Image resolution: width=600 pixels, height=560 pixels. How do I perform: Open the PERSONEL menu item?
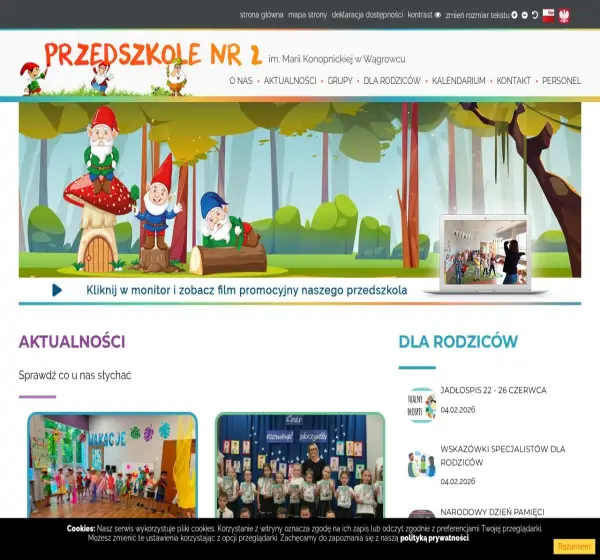point(561,81)
